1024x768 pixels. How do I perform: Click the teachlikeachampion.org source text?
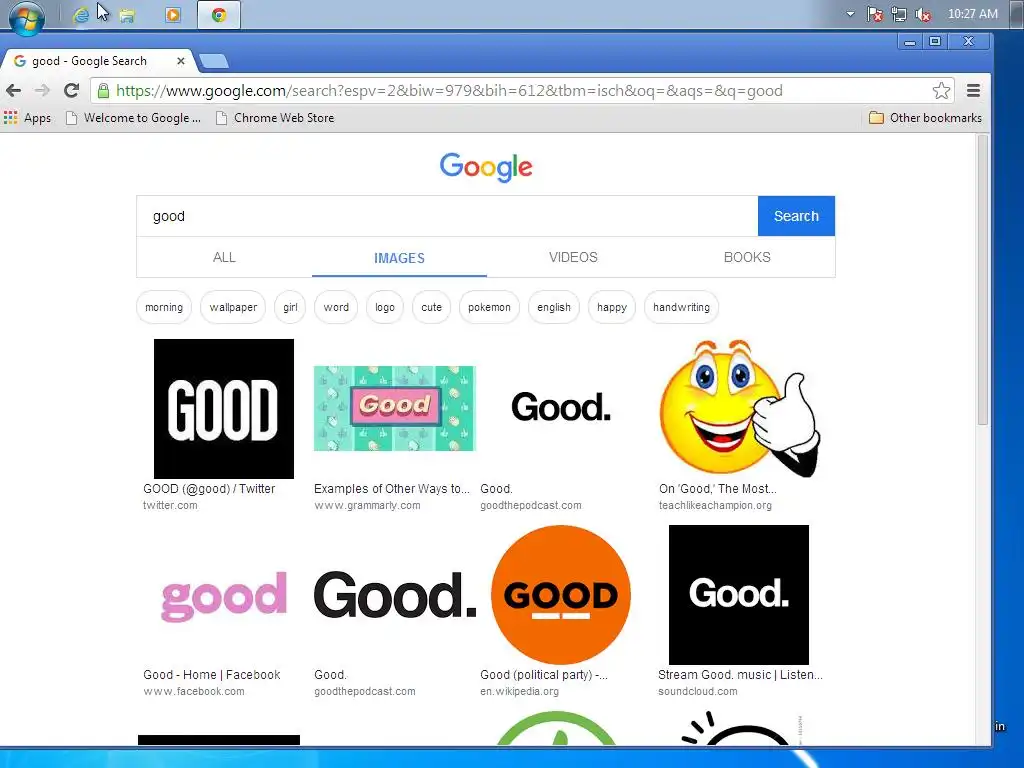[x=715, y=505]
